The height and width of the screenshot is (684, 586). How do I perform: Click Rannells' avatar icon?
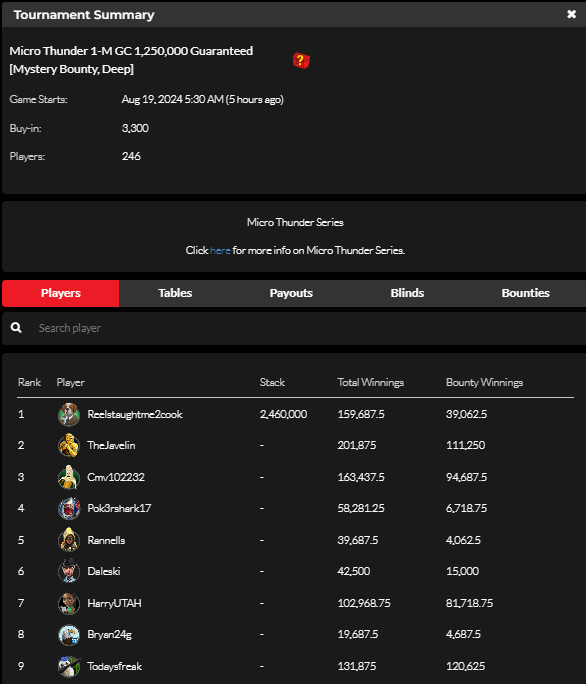pyautogui.click(x=69, y=540)
